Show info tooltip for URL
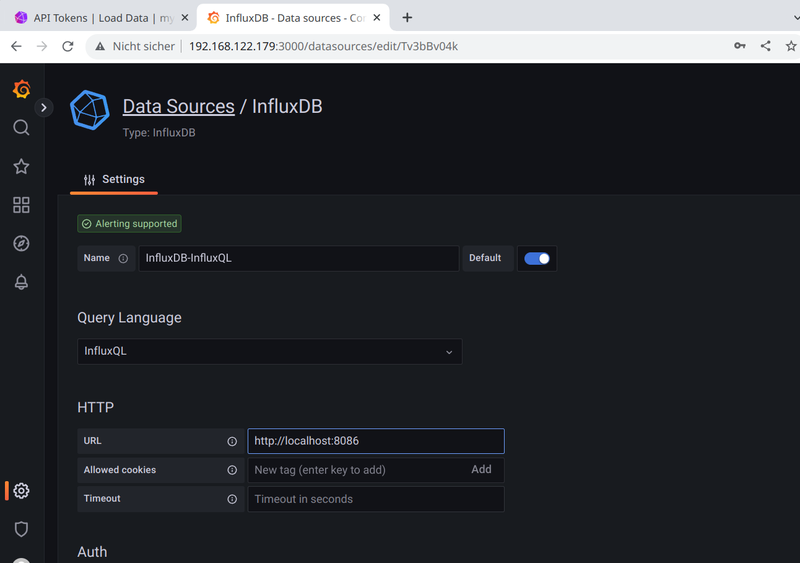 coord(232,442)
